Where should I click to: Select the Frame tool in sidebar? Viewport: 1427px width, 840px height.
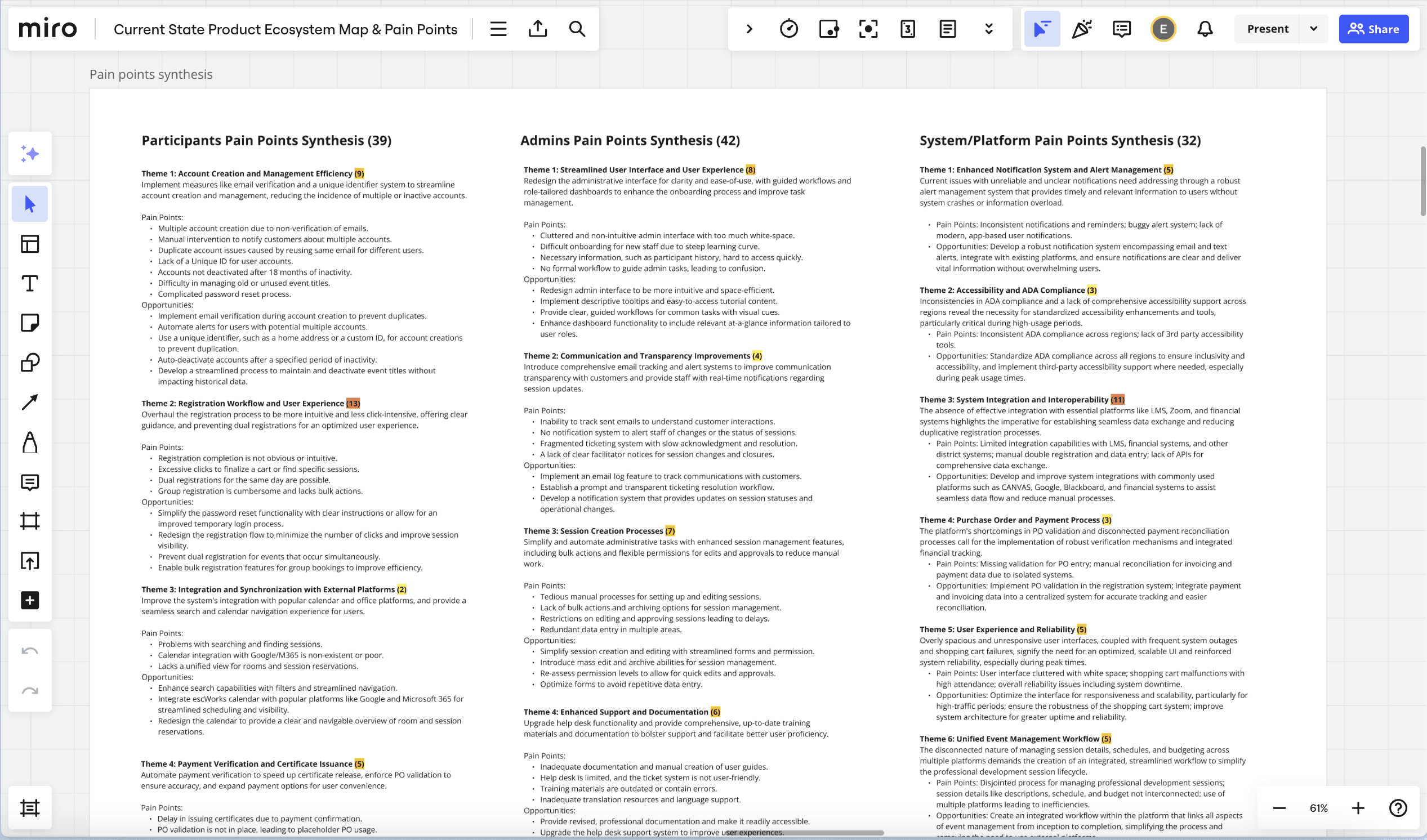pos(29,521)
